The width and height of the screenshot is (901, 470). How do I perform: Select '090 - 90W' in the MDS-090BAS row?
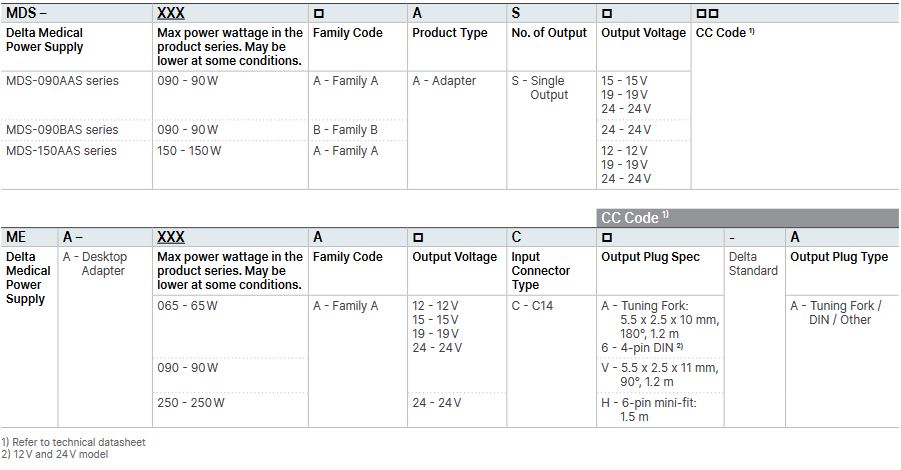[x=187, y=130]
